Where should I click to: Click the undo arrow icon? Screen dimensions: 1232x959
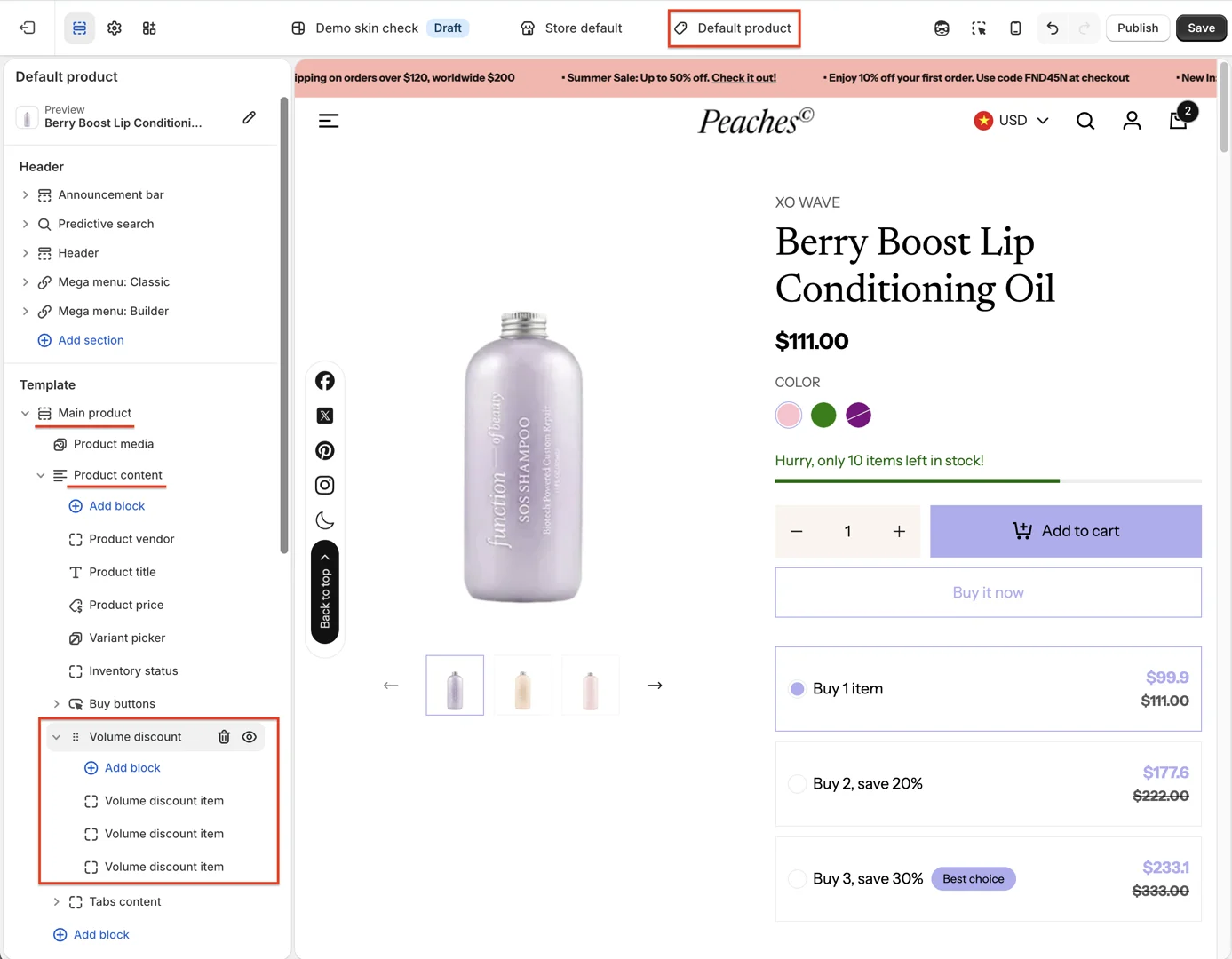click(x=1052, y=28)
